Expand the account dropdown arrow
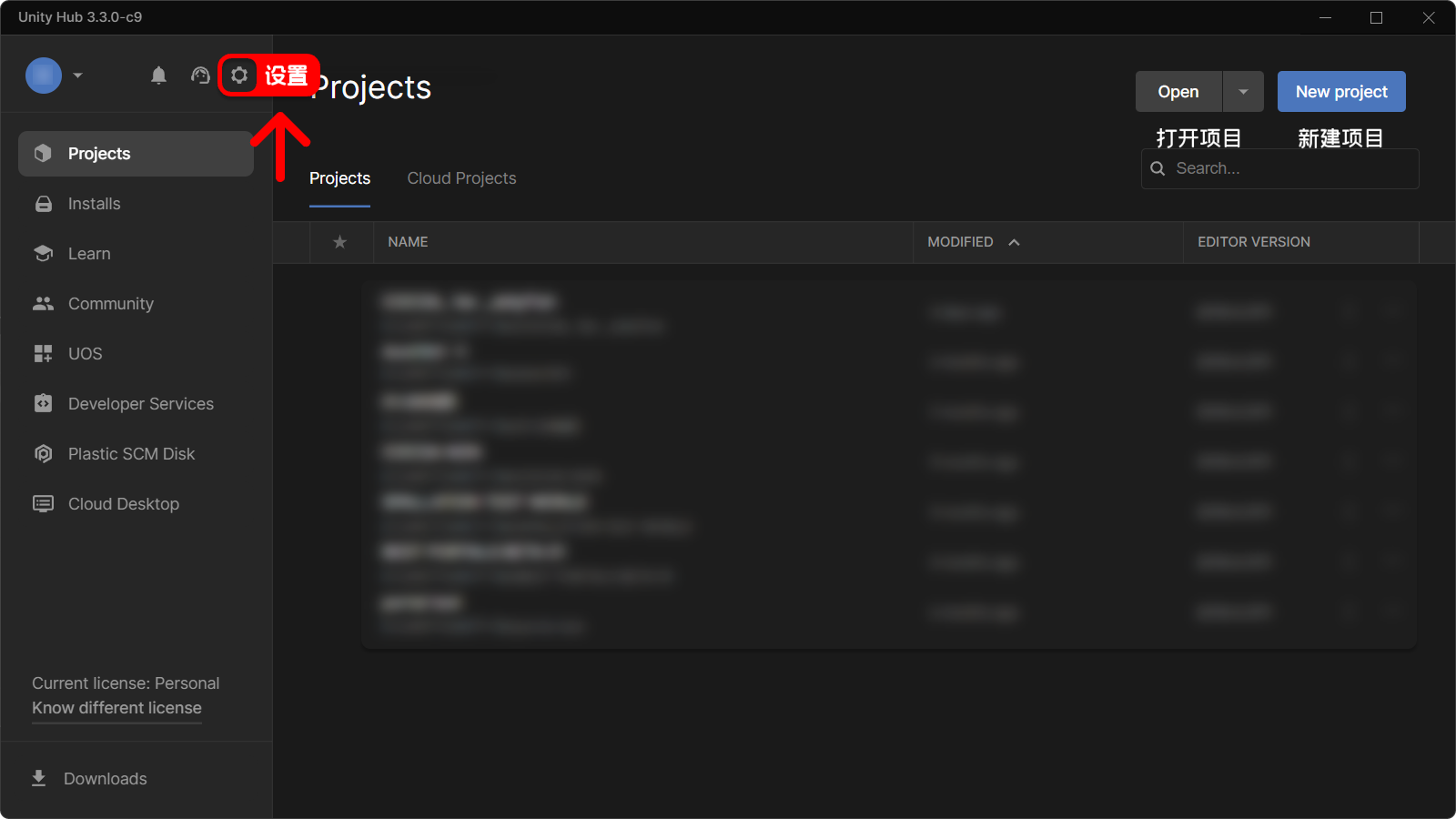Screen dimensions: 1456x819 (78, 76)
